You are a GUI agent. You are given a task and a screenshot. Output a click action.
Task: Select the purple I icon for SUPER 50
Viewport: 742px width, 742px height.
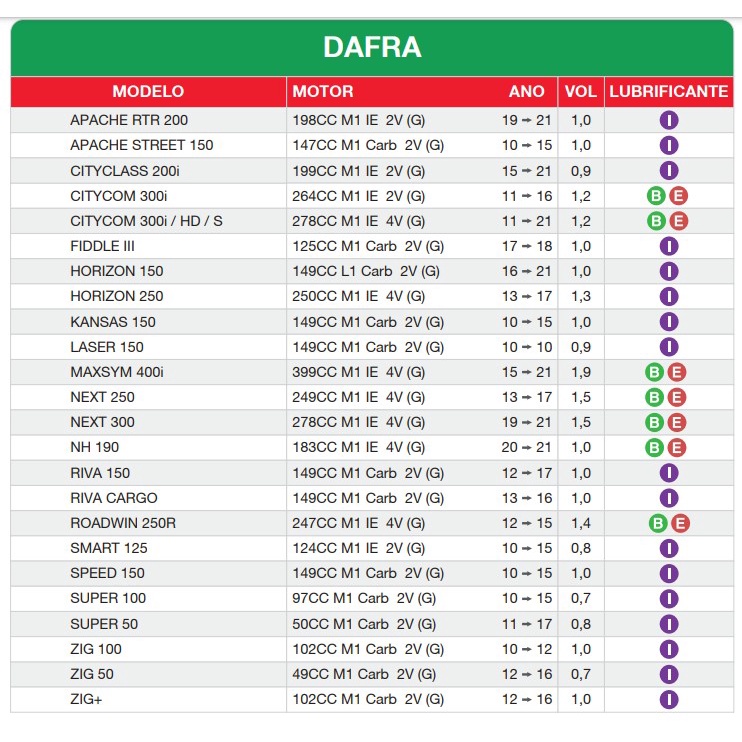(669, 624)
